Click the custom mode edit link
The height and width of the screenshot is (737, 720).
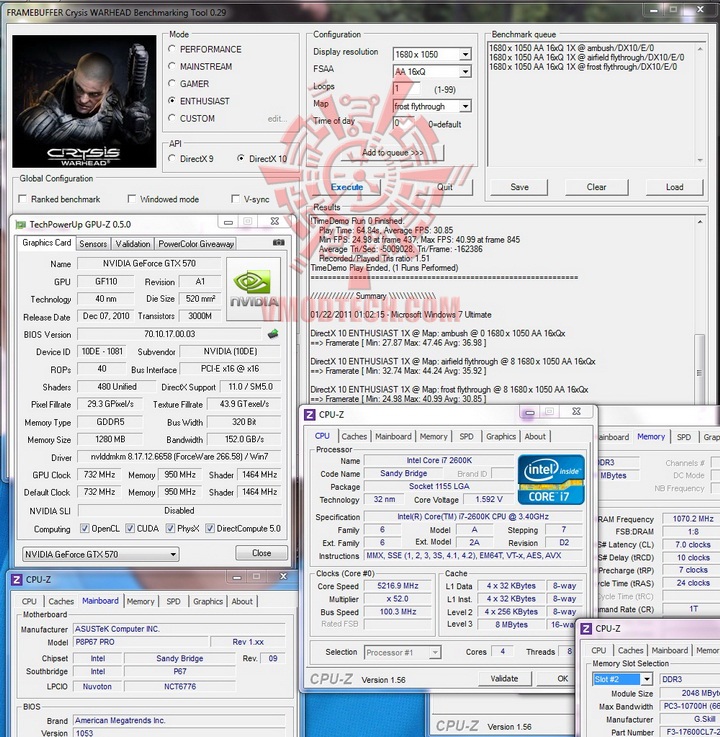point(277,118)
